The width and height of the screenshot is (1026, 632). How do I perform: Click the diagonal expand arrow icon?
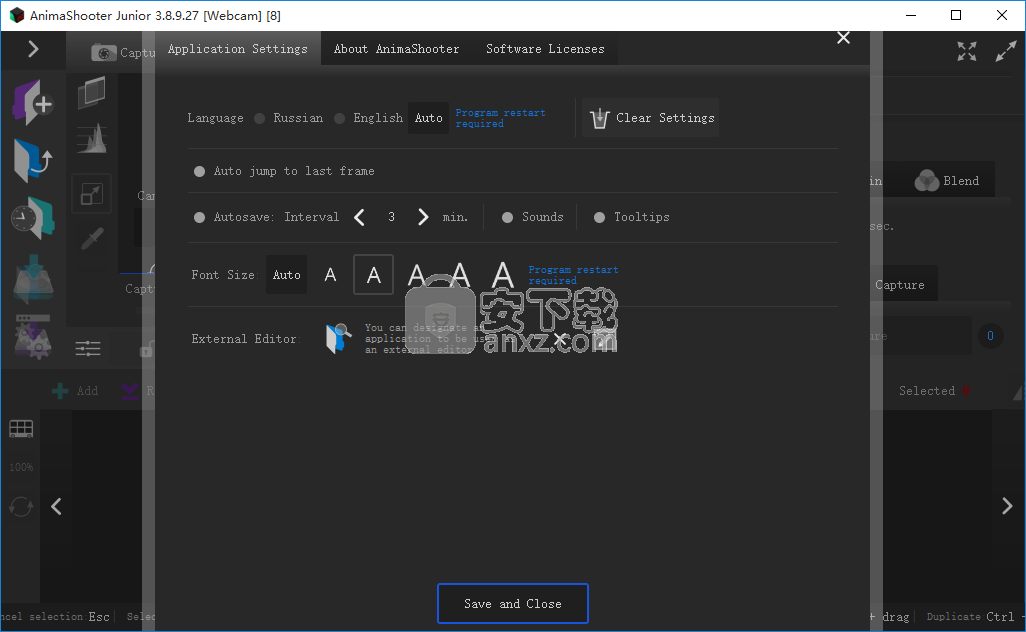(x=1006, y=51)
